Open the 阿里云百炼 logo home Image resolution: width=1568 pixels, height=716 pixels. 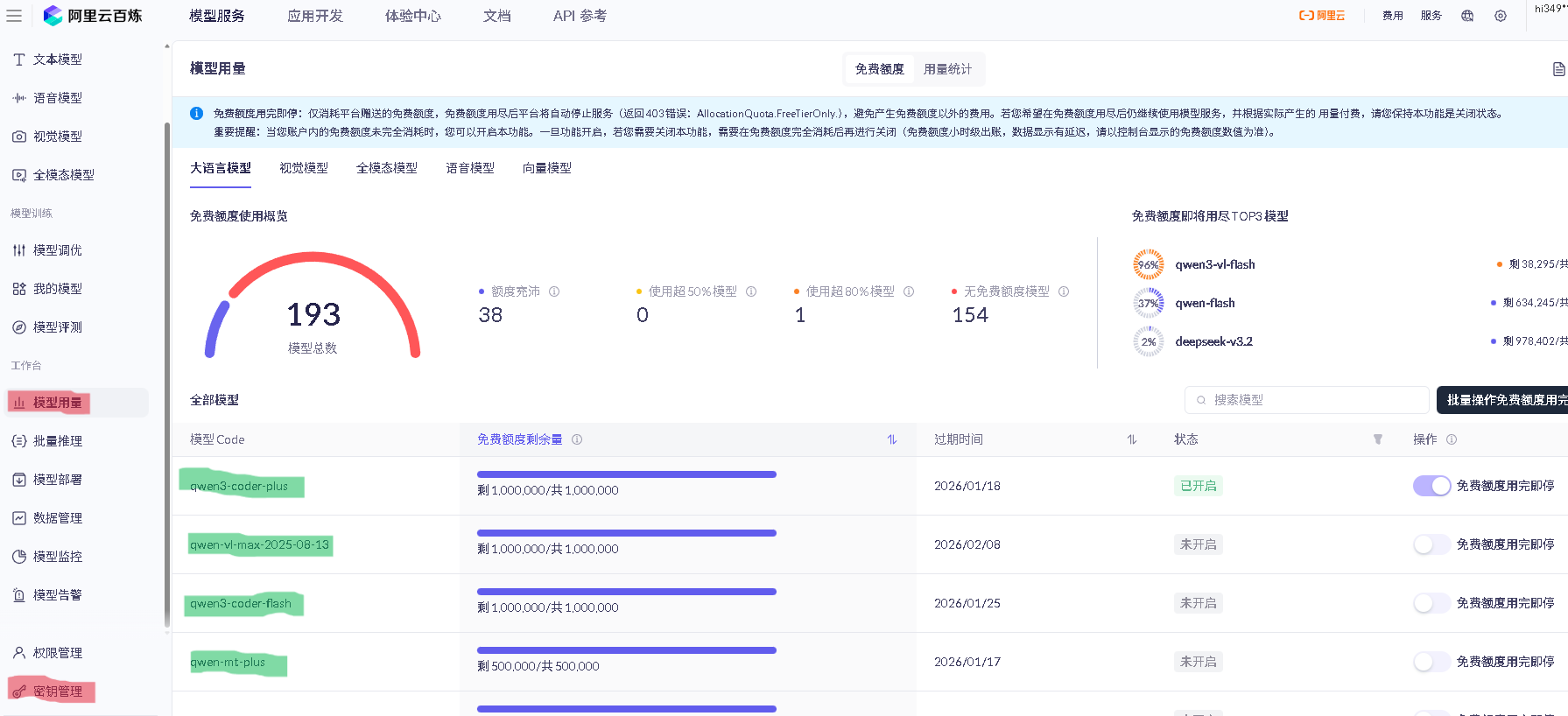point(93,16)
